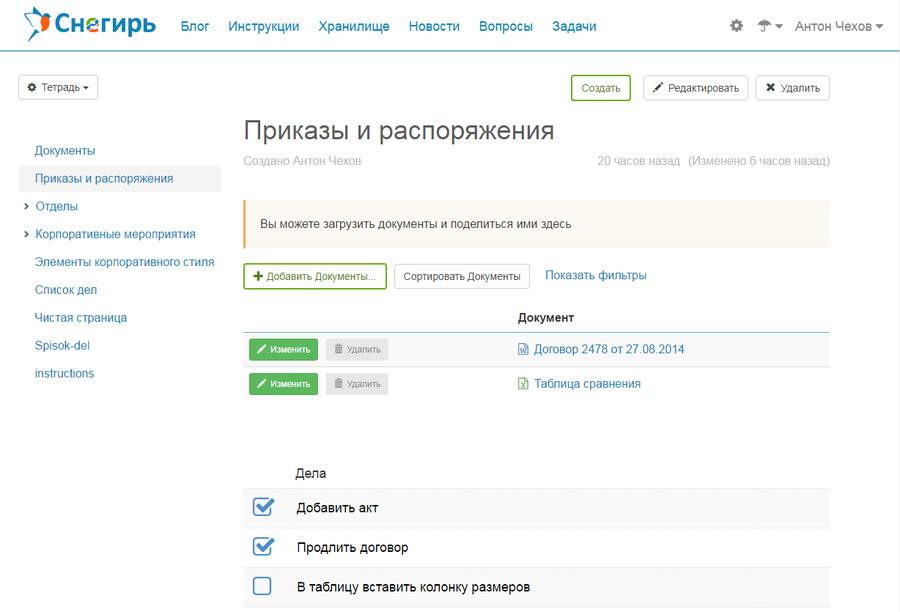
Task: Expand the Корпоративные мероприятия tree arrow
Action: pos(26,234)
